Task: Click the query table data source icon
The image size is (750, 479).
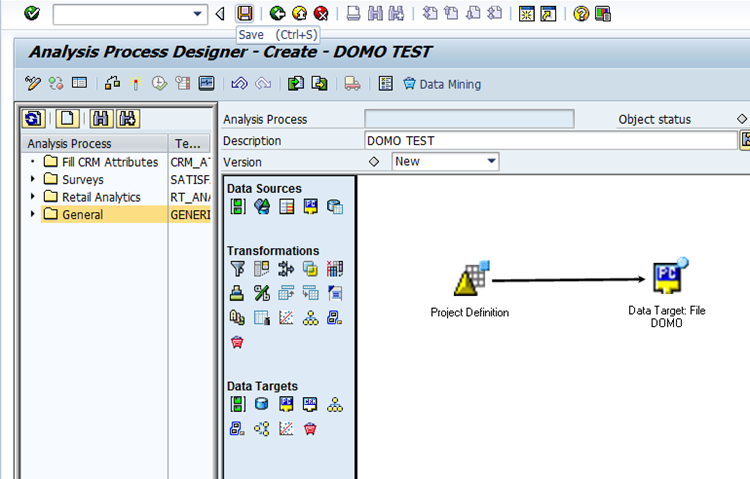Action: pyautogui.click(x=287, y=207)
